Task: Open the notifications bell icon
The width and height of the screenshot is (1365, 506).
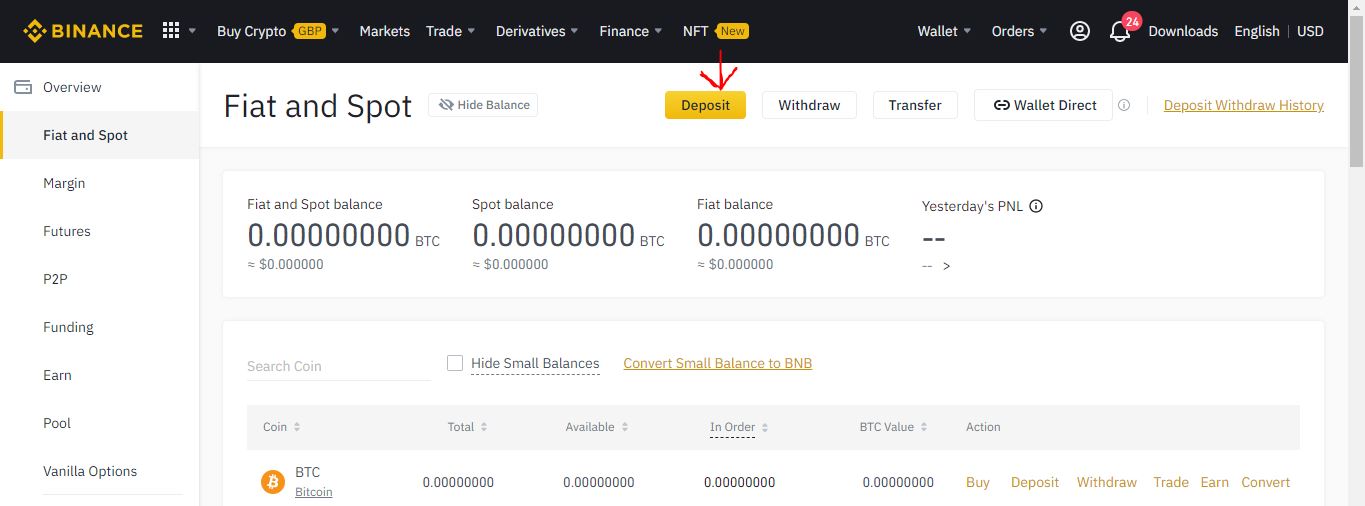Action: click(1120, 31)
